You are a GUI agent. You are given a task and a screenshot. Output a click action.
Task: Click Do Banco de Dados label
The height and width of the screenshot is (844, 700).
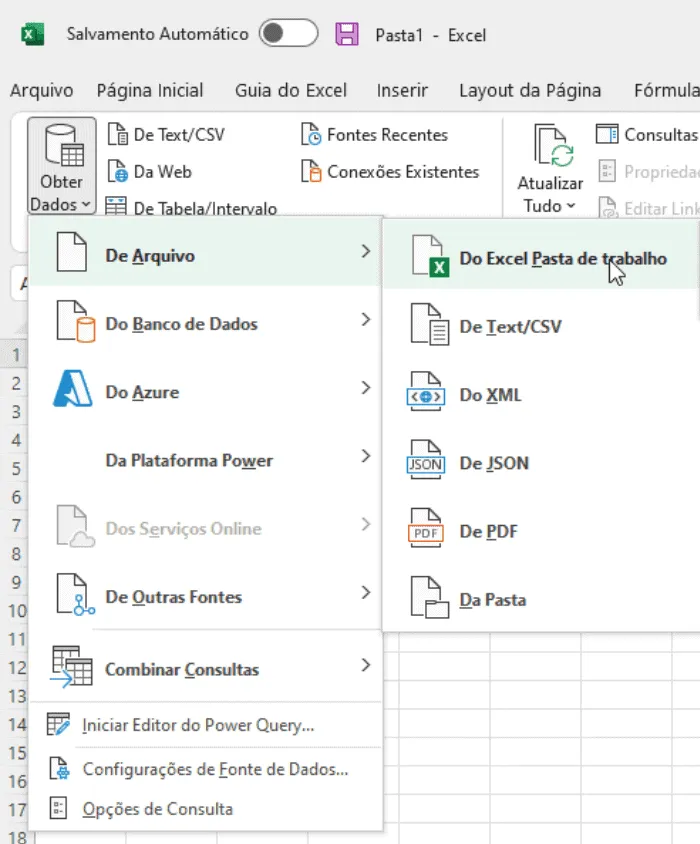pyautogui.click(x=181, y=324)
